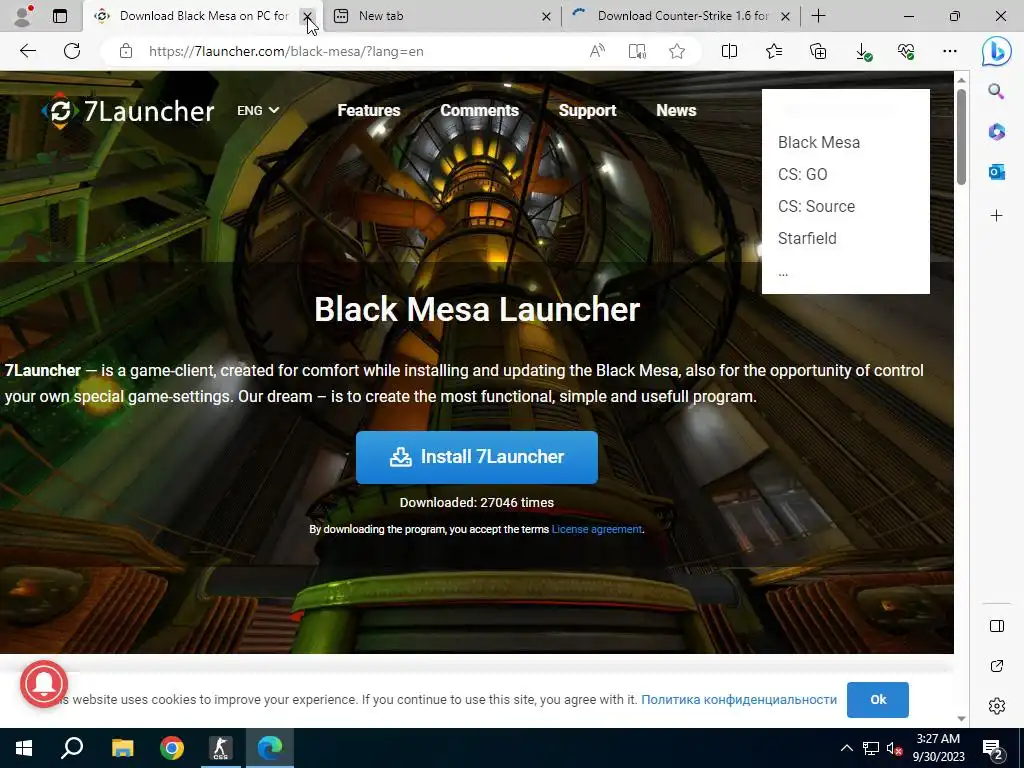Image resolution: width=1024 pixels, height=768 pixels.
Task: Open sidebar settings gear icon
Action: pos(997,706)
